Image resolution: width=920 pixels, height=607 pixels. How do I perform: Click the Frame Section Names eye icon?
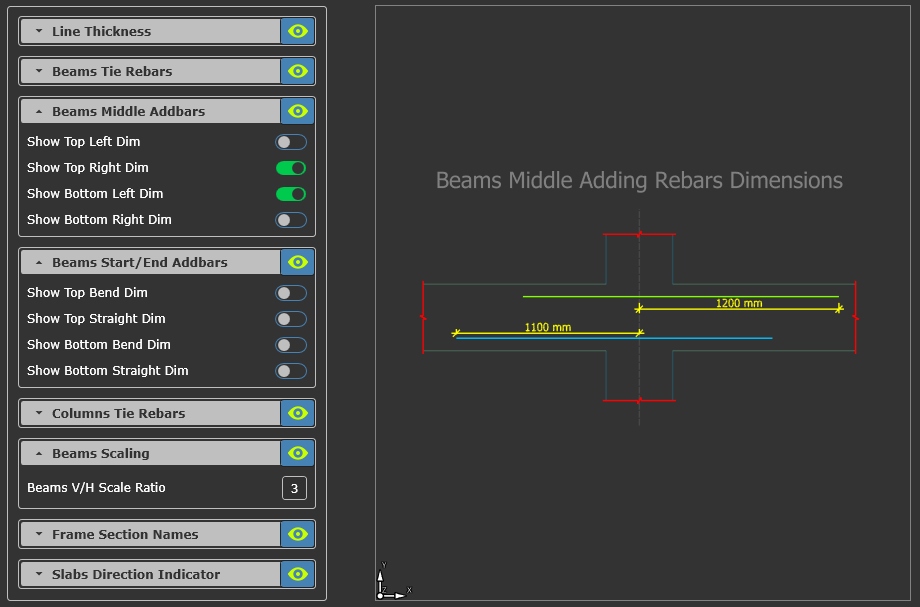(297, 534)
